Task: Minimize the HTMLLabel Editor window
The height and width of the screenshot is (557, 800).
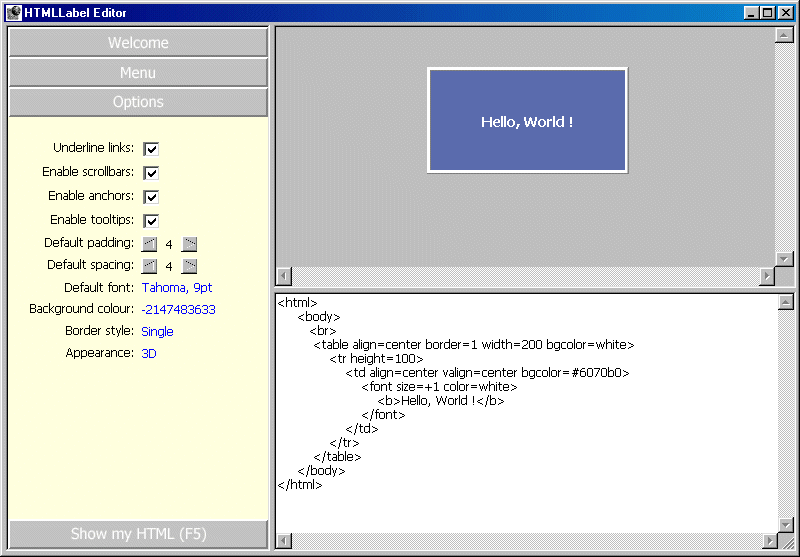Action: tap(751, 13)
